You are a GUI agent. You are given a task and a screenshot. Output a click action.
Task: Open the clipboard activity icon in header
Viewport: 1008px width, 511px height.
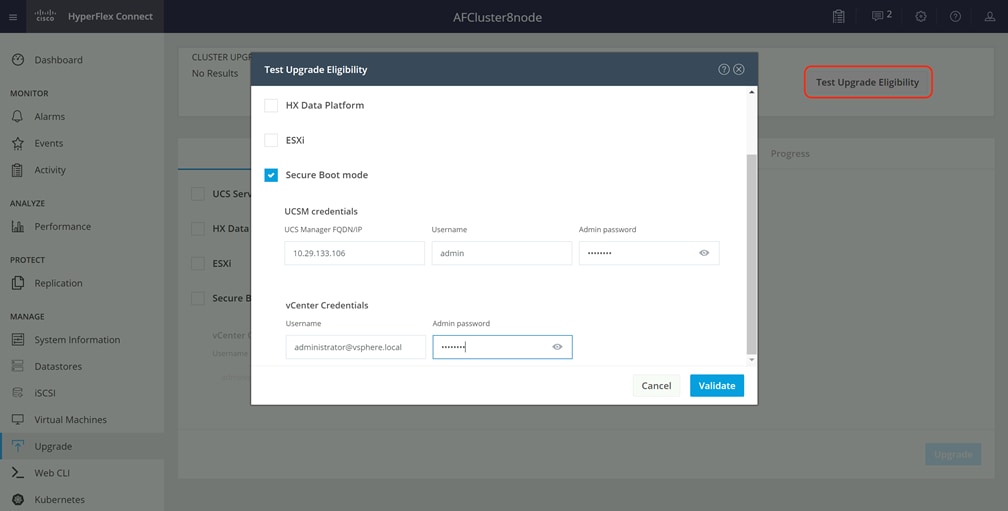pyautogui.click(x=838, y=17)
